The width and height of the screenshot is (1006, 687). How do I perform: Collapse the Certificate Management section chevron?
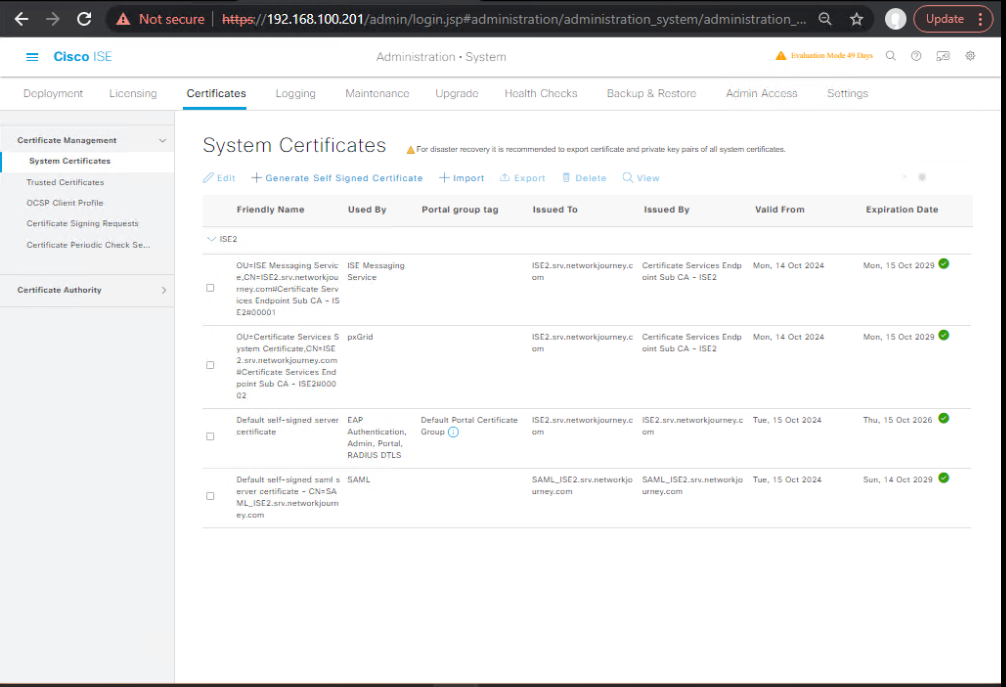tap(162, 140)
